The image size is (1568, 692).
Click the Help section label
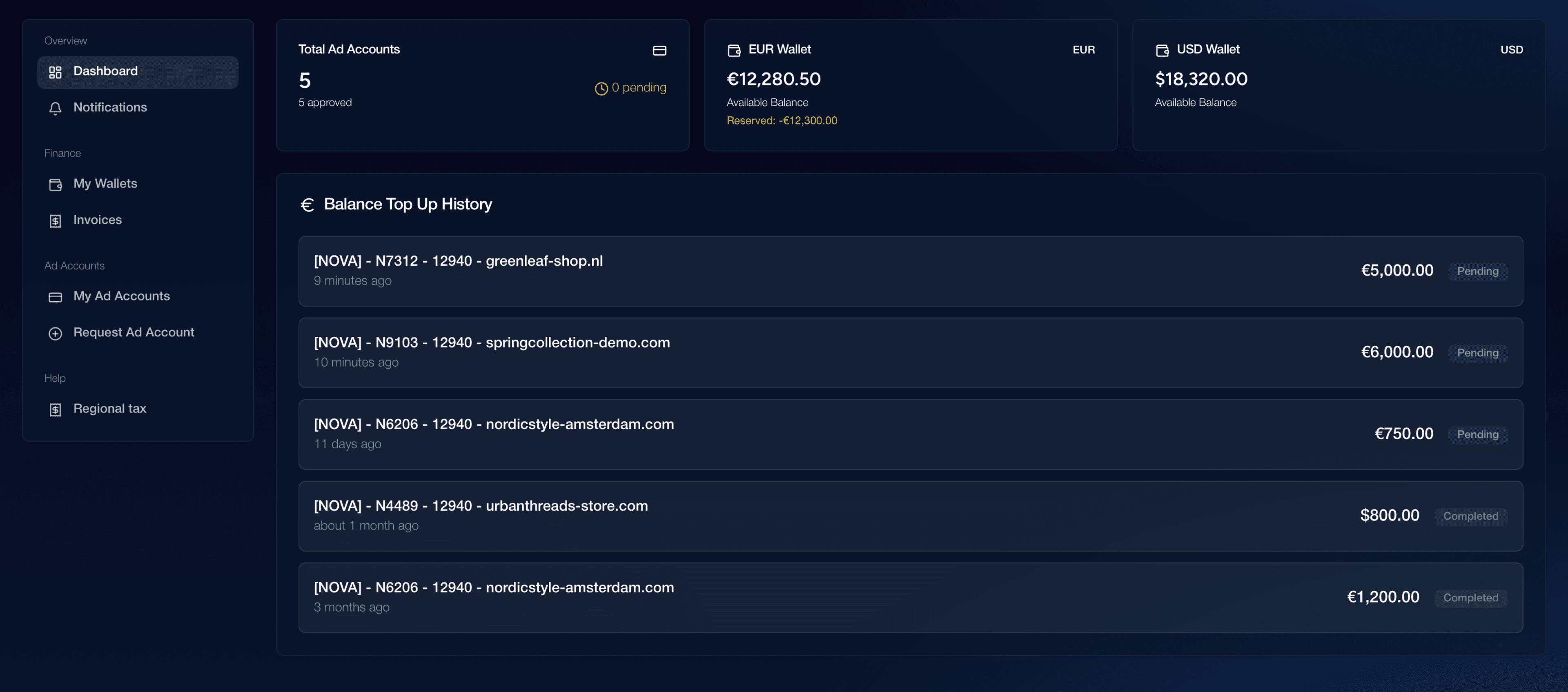[55, 378]
